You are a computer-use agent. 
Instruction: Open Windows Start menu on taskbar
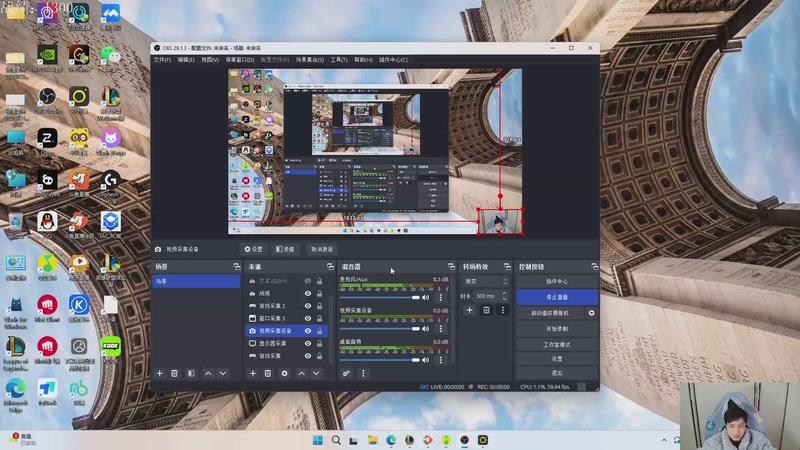click(317, 440)
